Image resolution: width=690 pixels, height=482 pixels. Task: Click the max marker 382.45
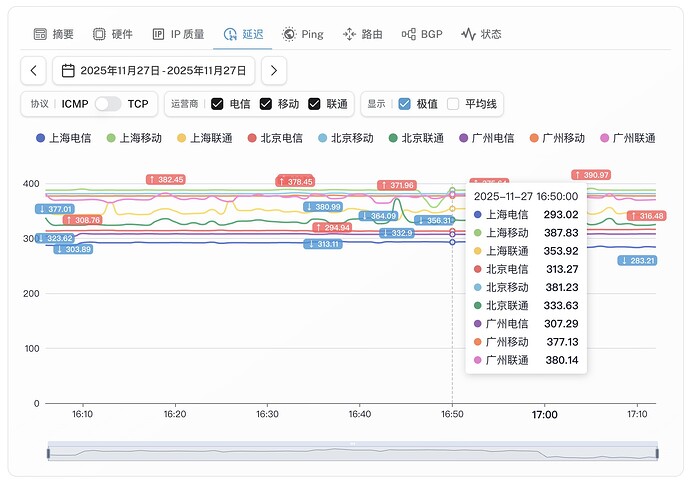[x=166, y=180]
